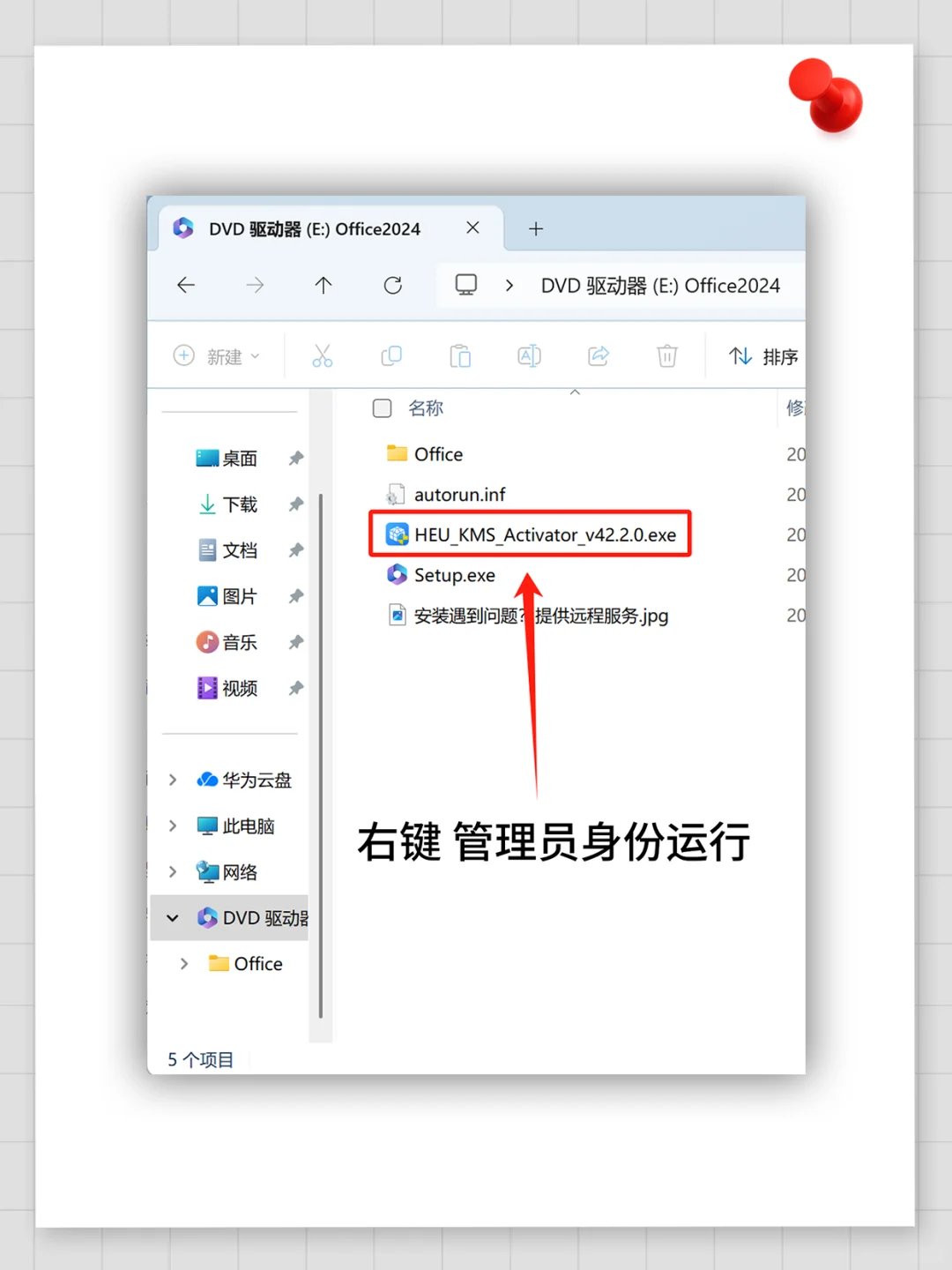952x1270 pixels.
Task: Refresh the folder view
Action: (392, 285)
